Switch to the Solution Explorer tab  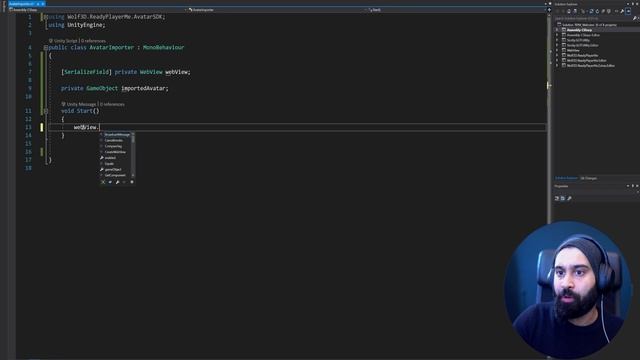point(566,178)
